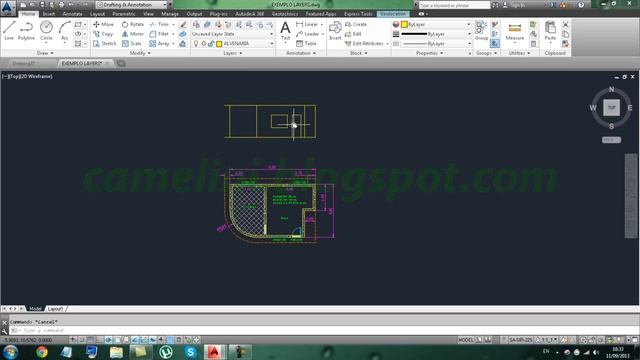Viewport: 640px width, 360px height.
Task: Click the Erase tool icon
Action: 183,24
